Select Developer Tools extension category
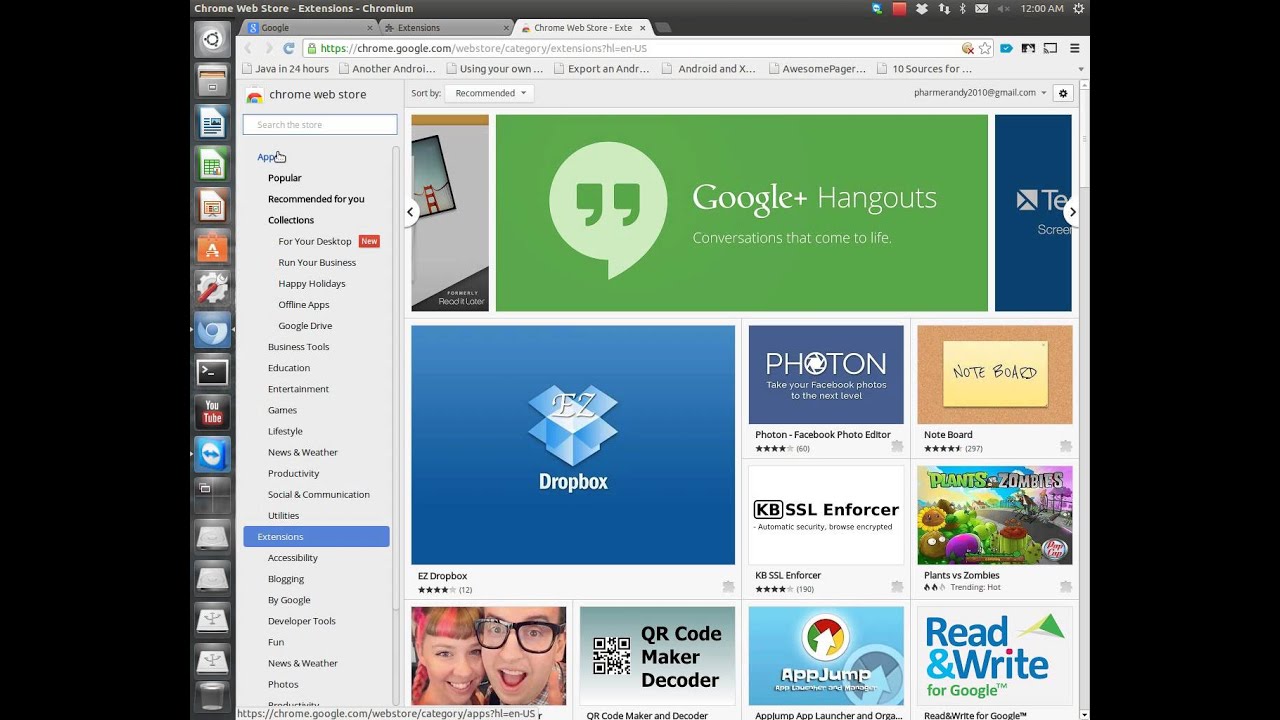 [x=302, y=621]
